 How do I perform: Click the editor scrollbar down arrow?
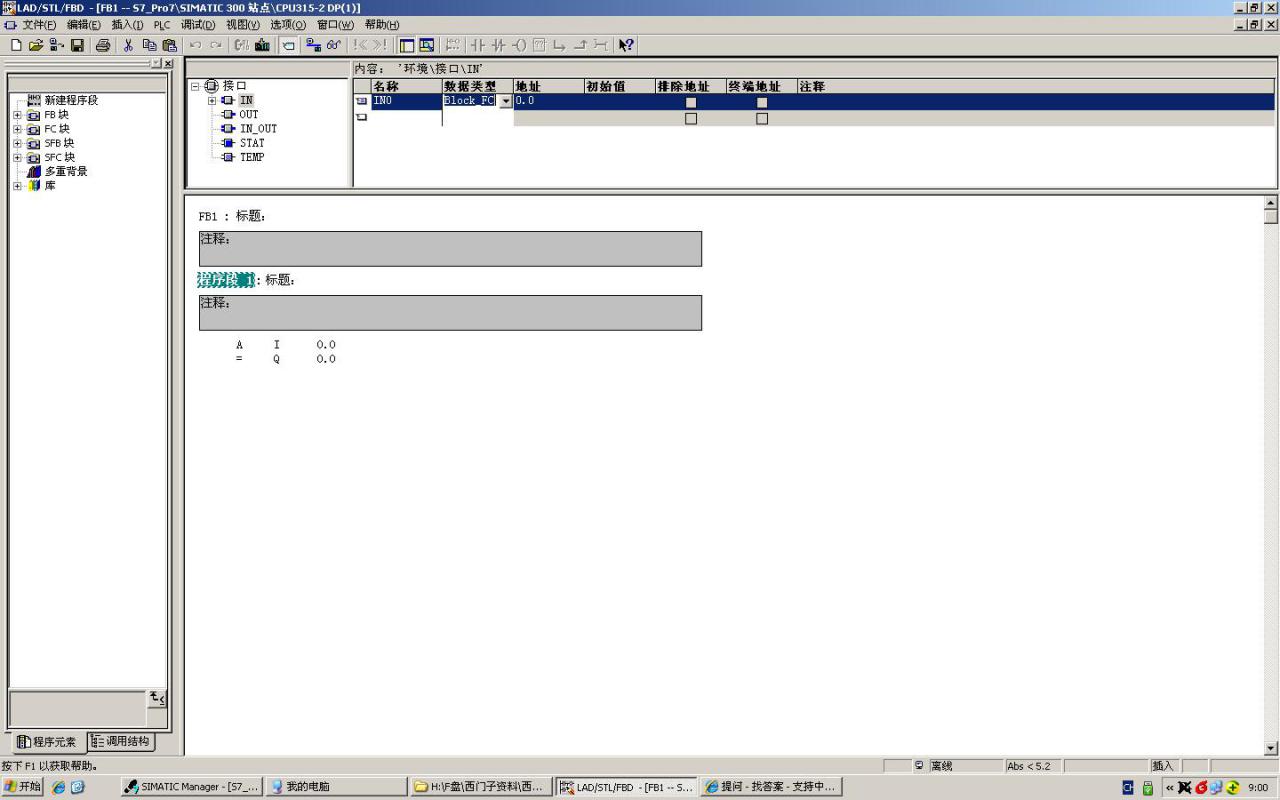(1271, 748)
